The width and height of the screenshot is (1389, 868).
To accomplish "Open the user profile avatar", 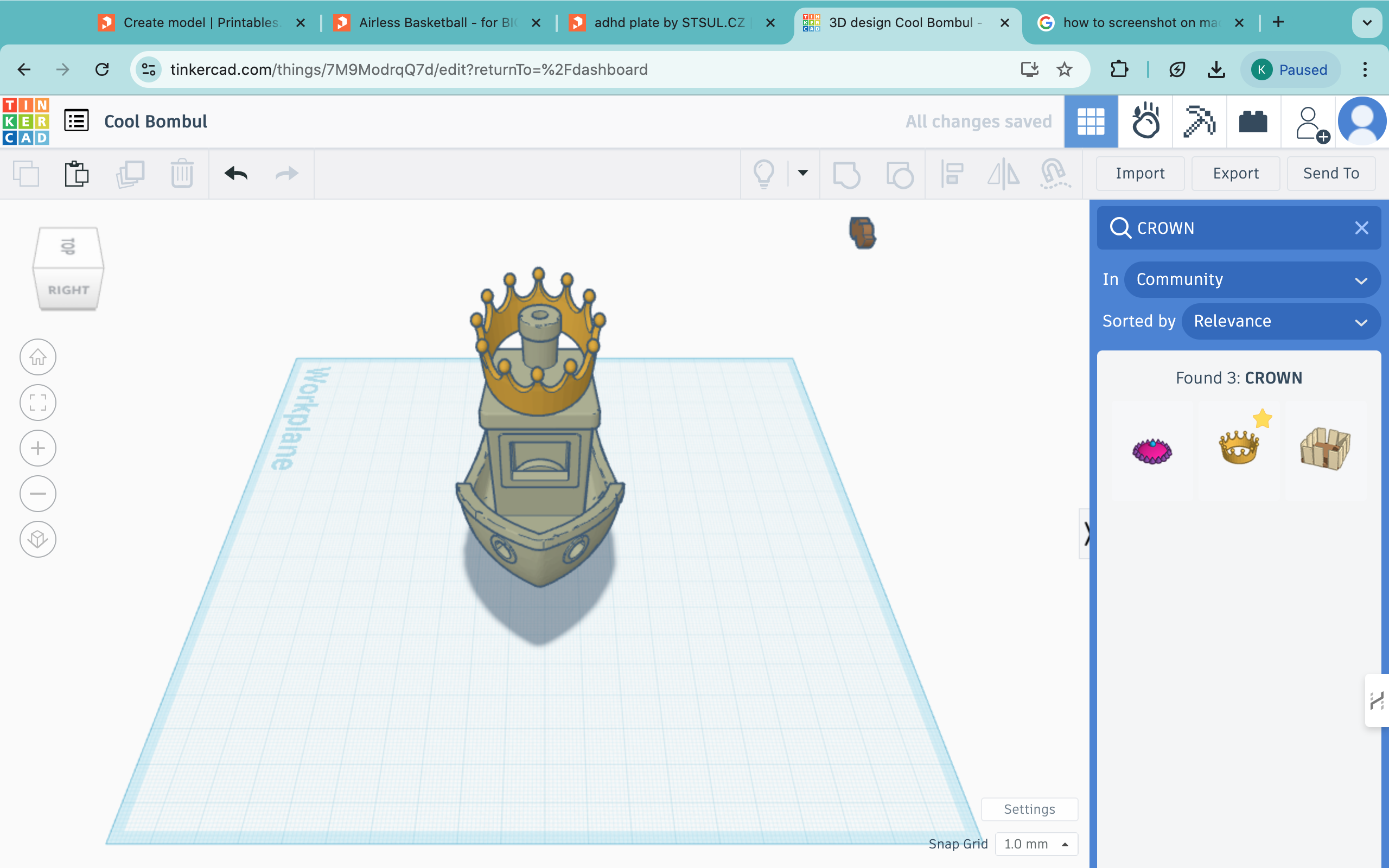I will pyautogui.click(x=1361, y=121).
